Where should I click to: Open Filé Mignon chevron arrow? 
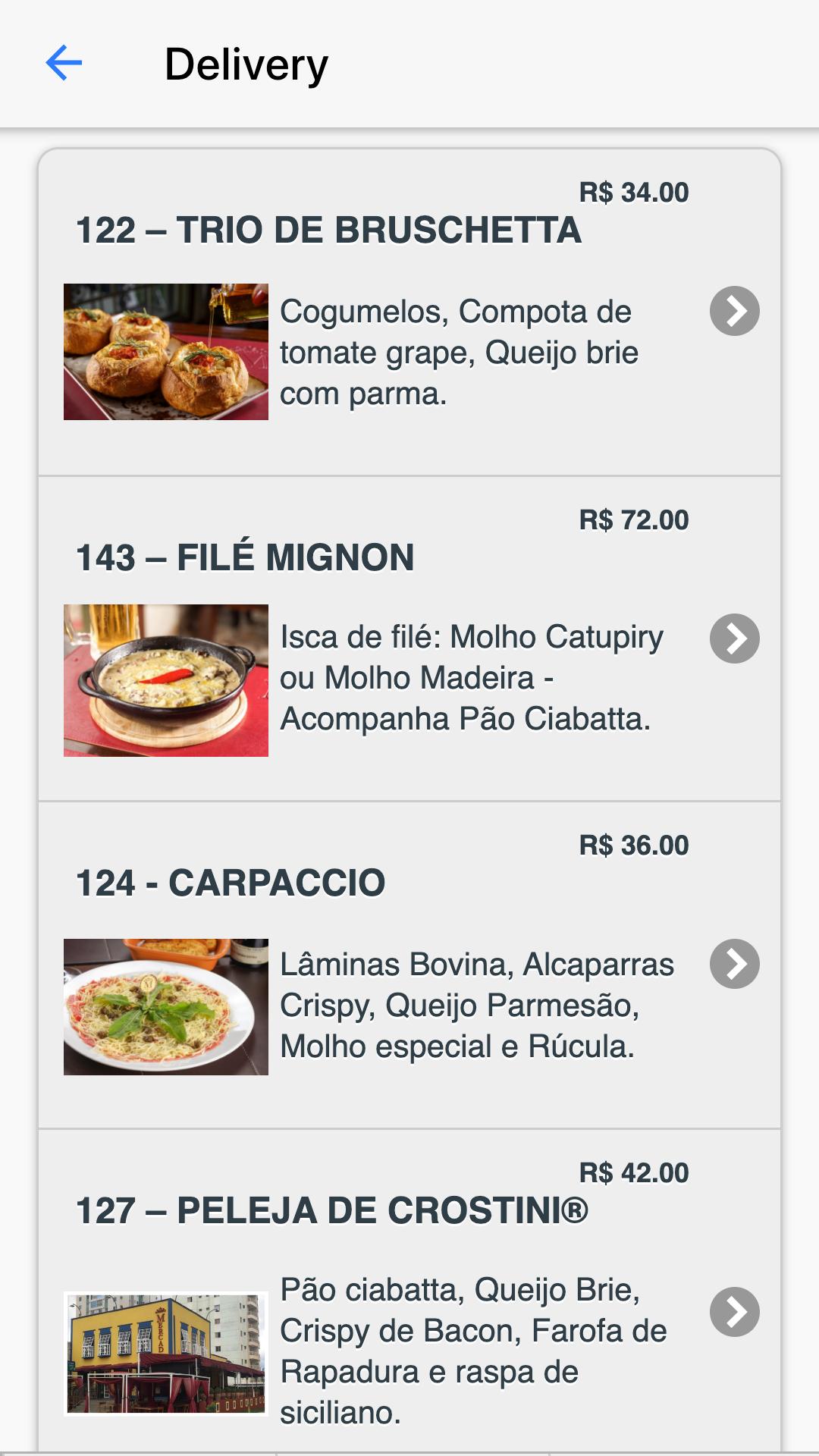coord(734,639)
